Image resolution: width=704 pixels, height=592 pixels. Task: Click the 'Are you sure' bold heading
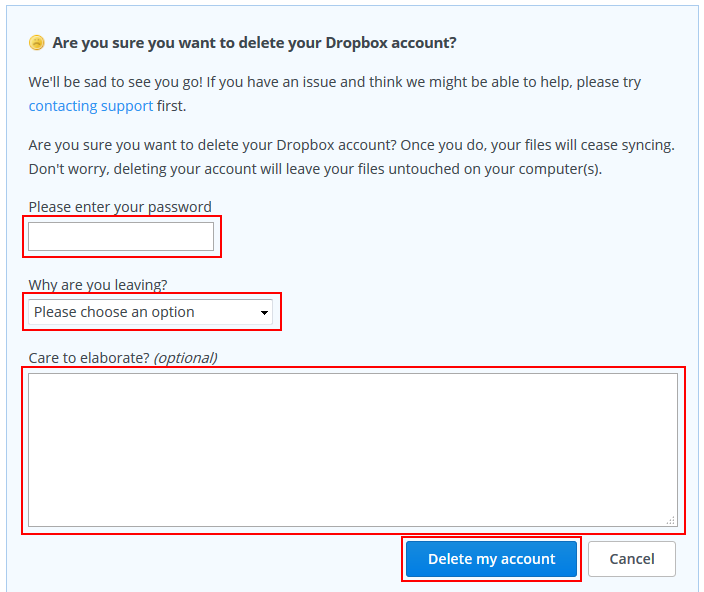coord(254,43)
